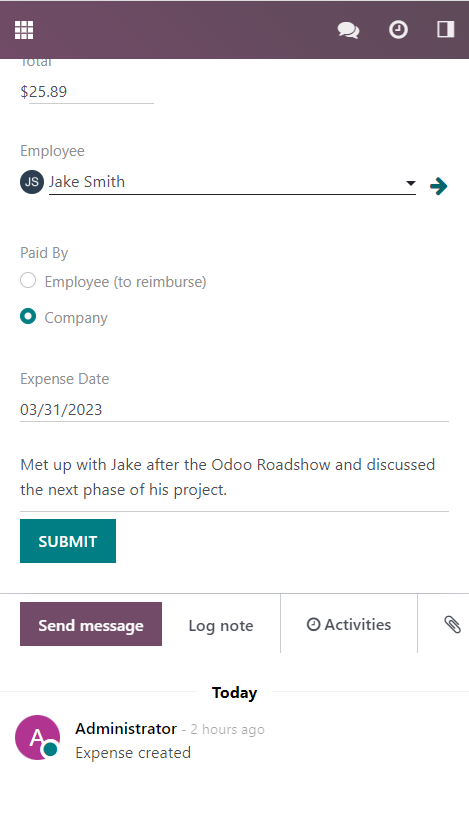Click the Administrator author name
Screen dimensions: 469x835
coord(126,728)
